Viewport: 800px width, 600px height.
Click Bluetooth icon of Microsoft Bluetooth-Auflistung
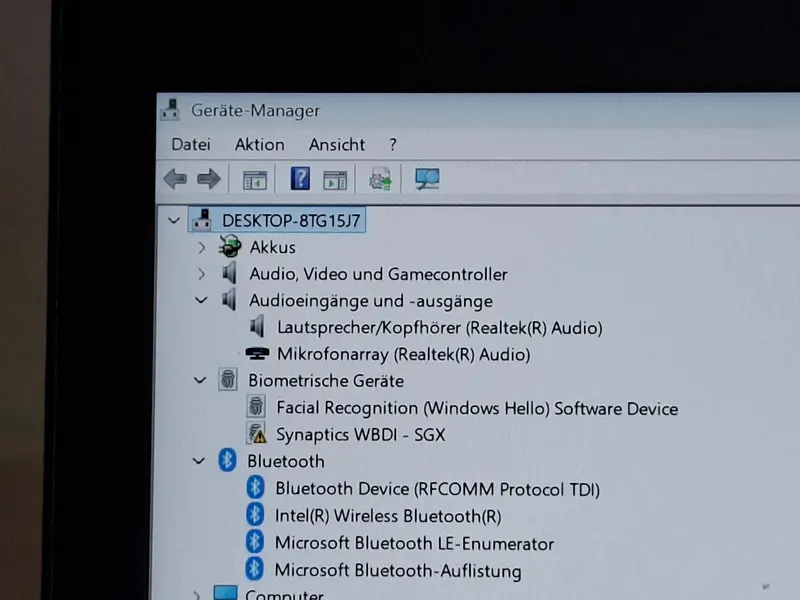(255, 569)
